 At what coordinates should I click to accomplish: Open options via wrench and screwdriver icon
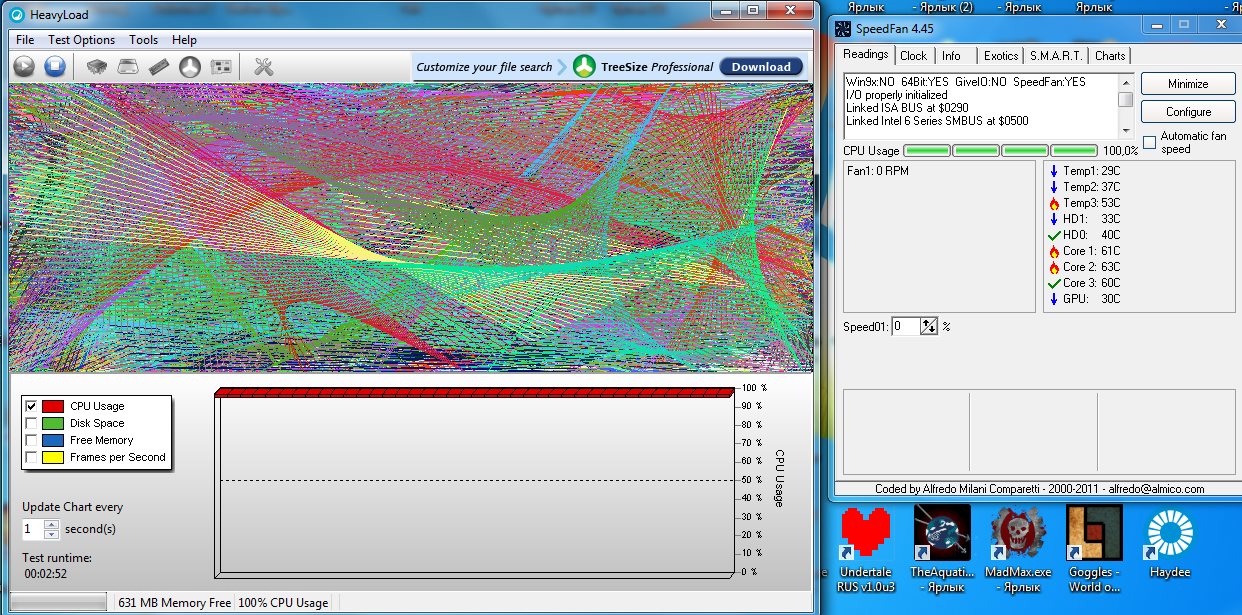264,67
